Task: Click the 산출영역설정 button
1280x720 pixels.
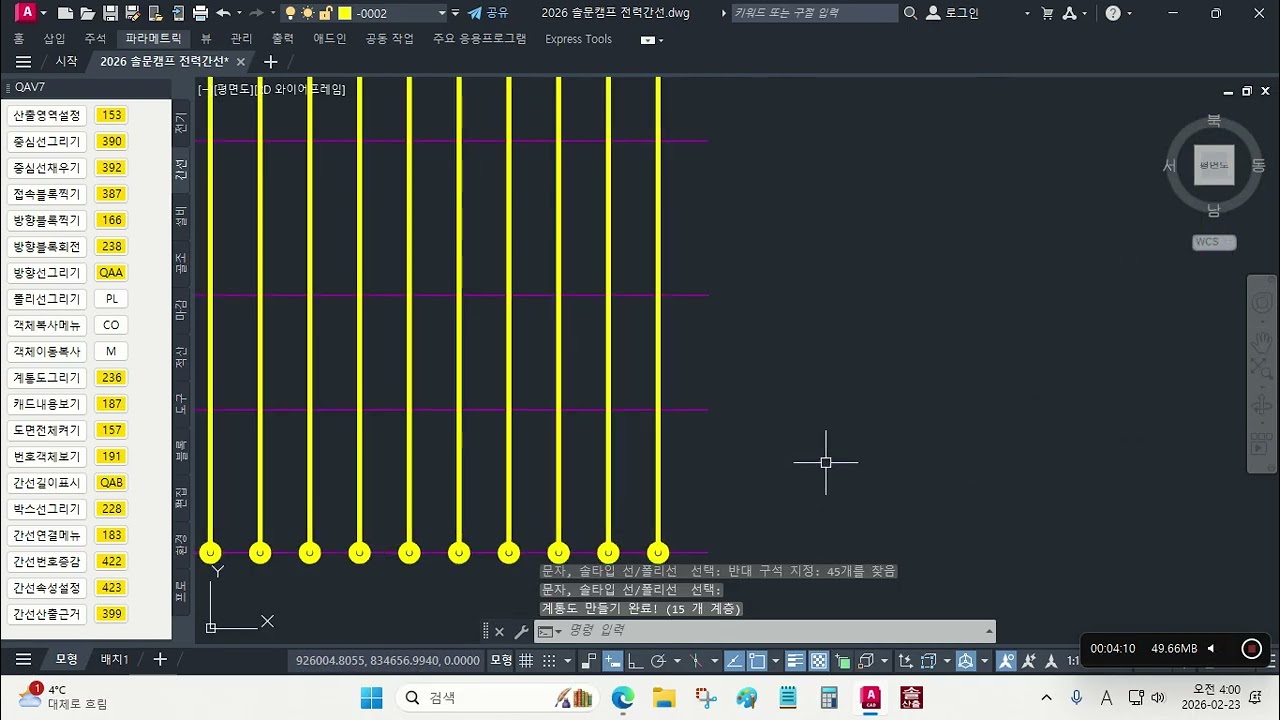Action: (x=46, y=115)
